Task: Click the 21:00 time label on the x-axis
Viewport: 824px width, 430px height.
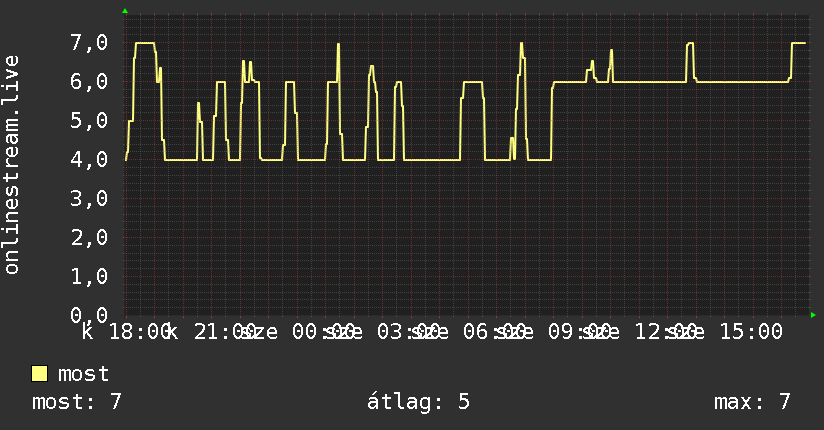Action: [225, 332]
